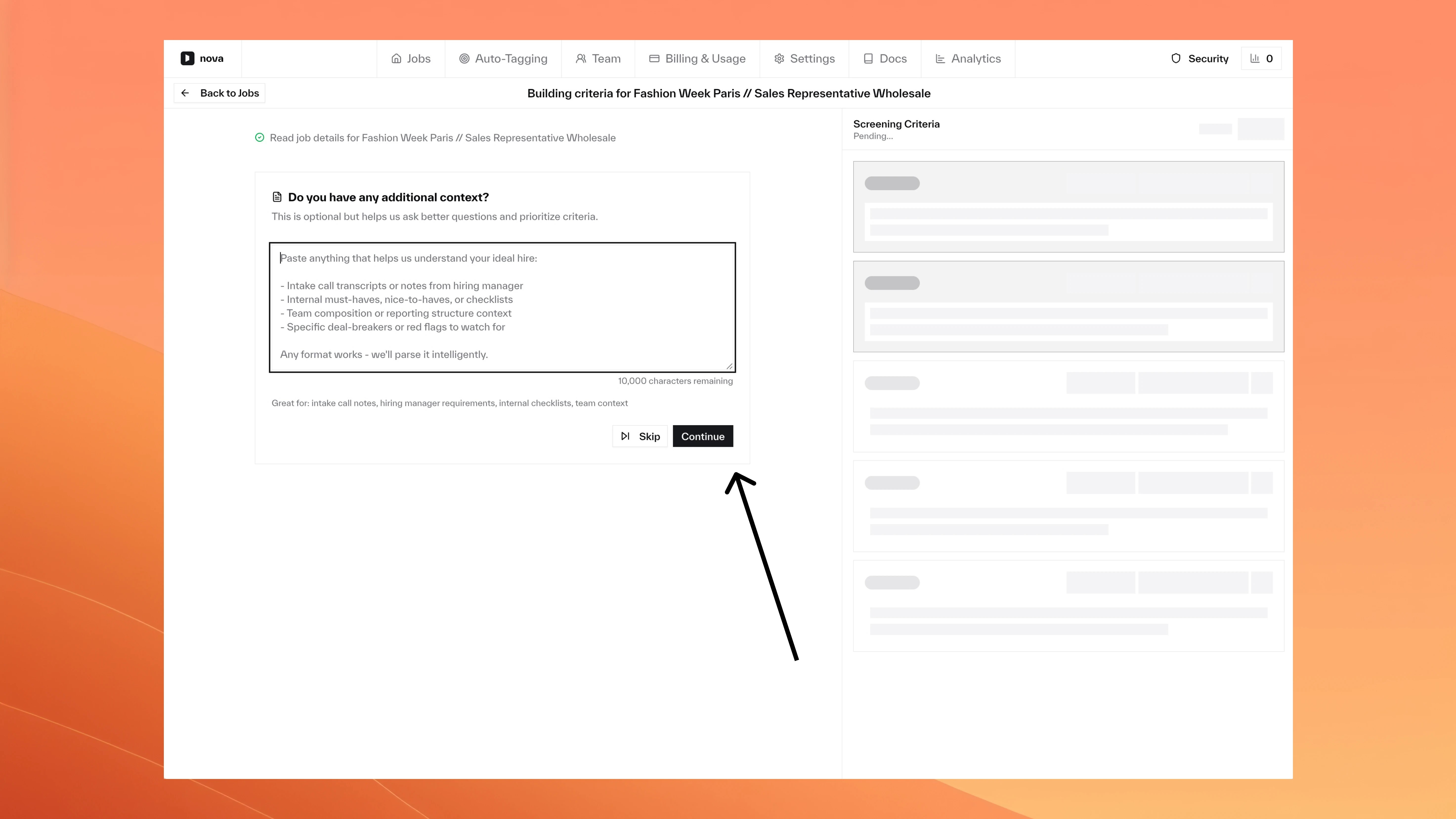Click the Skip button to bypass context
The width and height of the screenshot is (1456, 819).
click(x=640, y=436)
